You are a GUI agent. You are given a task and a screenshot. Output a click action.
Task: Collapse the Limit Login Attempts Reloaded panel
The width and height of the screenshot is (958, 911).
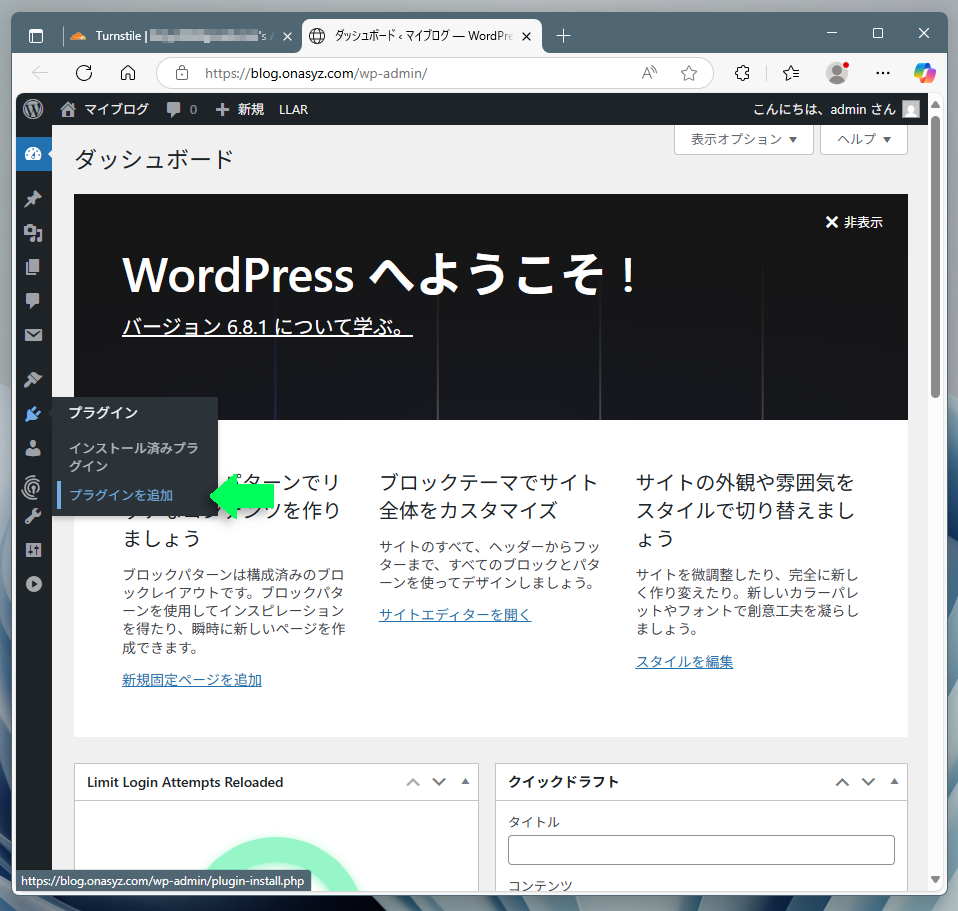(x=465, y=781)
